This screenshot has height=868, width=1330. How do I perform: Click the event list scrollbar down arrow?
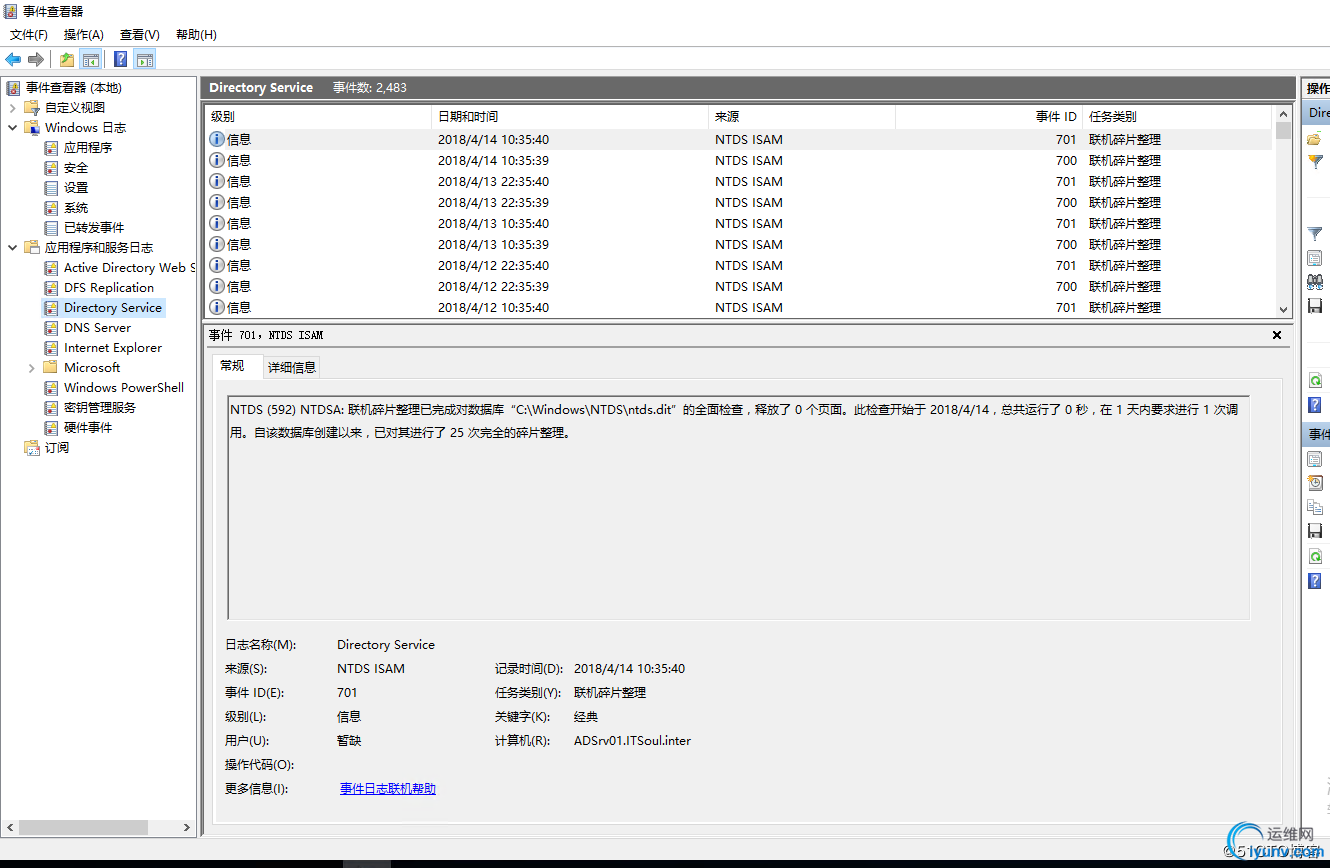1284,310
